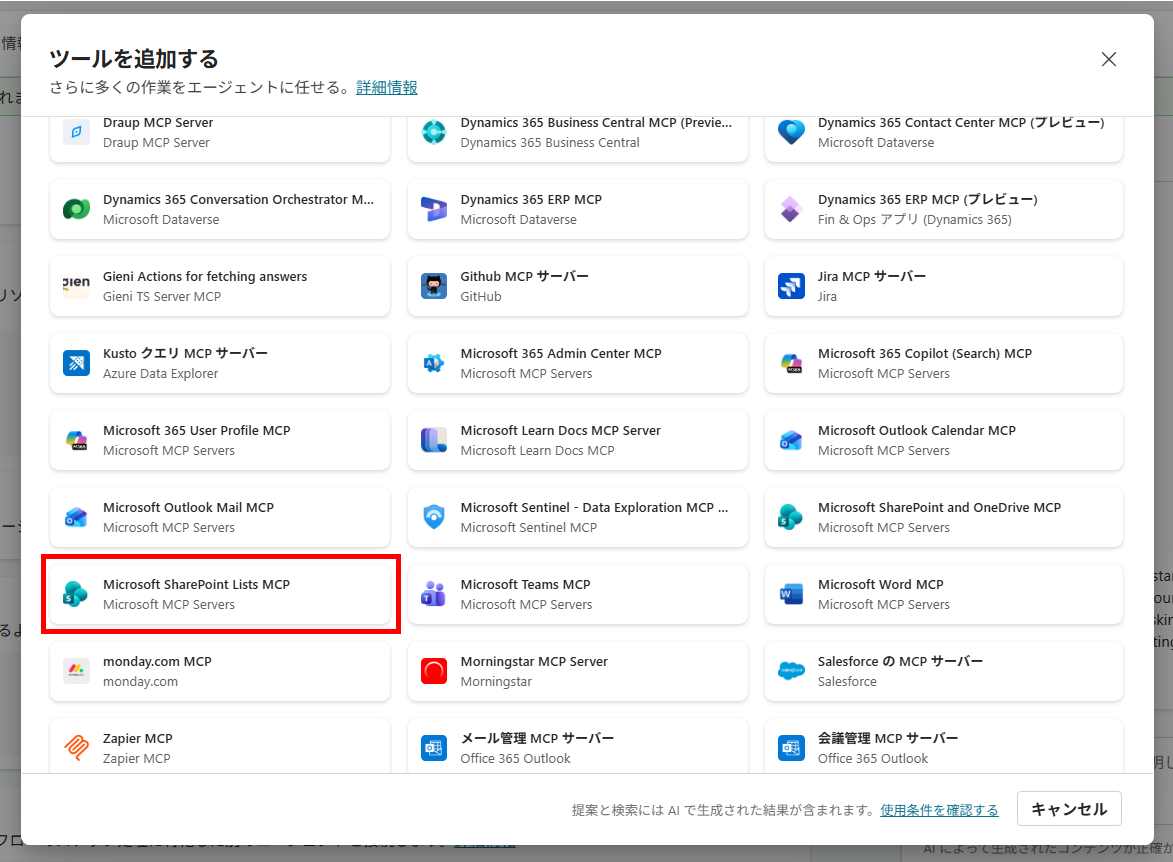Click the Microsoft Outlook Calendar MCP icon
The image size is (1173, 862).
tap(791, 441)
